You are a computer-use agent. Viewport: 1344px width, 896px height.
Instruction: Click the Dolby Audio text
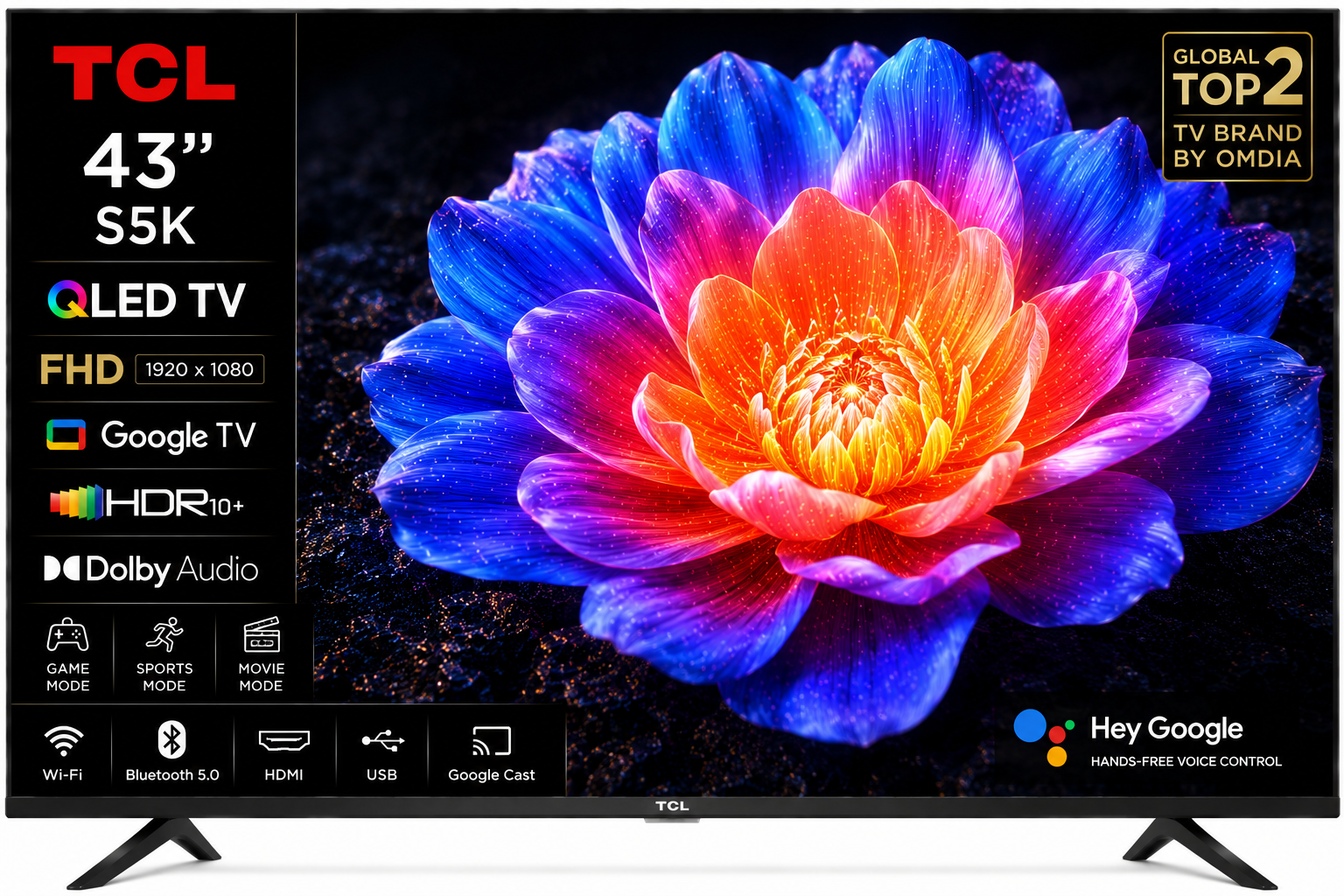pyautogui.click(x=172, y=570)
